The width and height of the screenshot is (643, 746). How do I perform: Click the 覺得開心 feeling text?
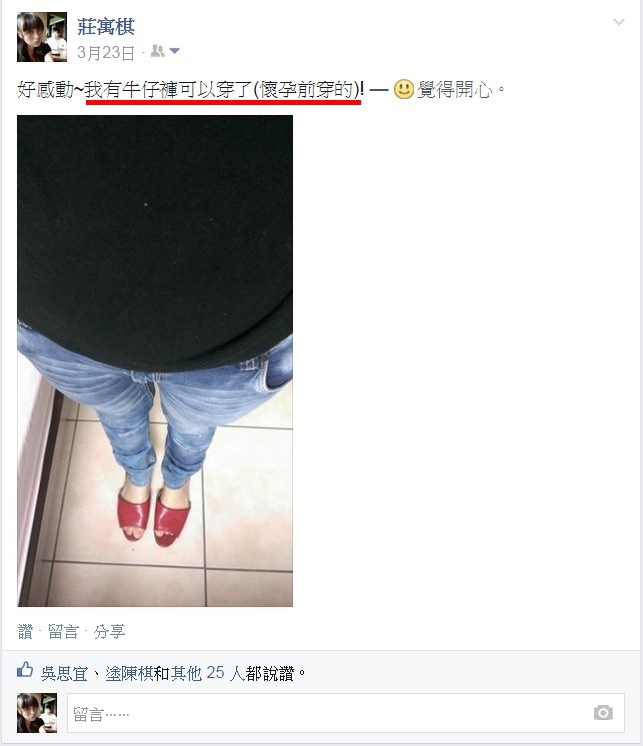tap(454, 89)
